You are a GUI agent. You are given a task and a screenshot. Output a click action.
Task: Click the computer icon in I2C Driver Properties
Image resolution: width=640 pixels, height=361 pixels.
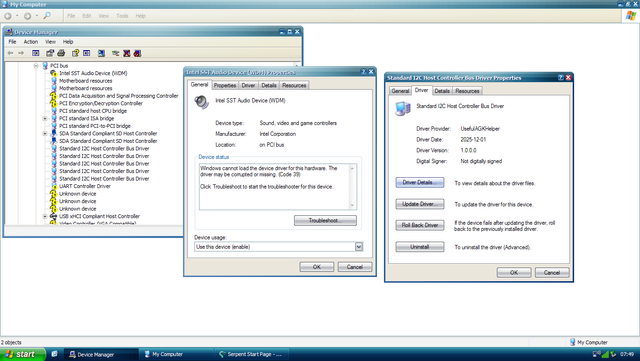402,108
